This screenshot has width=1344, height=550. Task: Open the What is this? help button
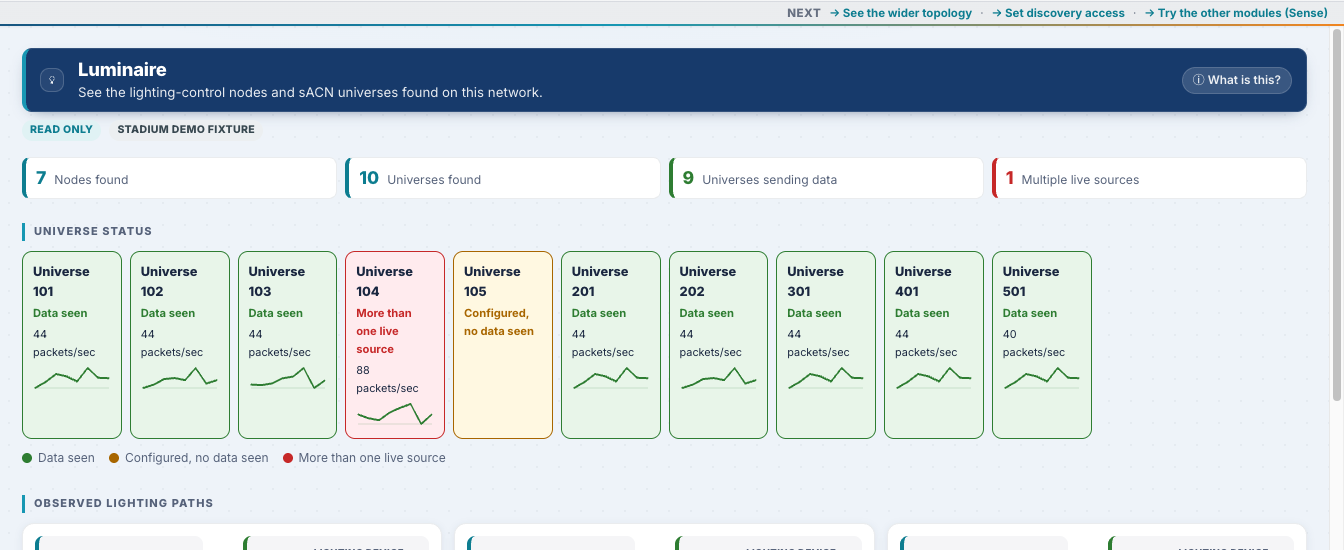click(1237, 80)
